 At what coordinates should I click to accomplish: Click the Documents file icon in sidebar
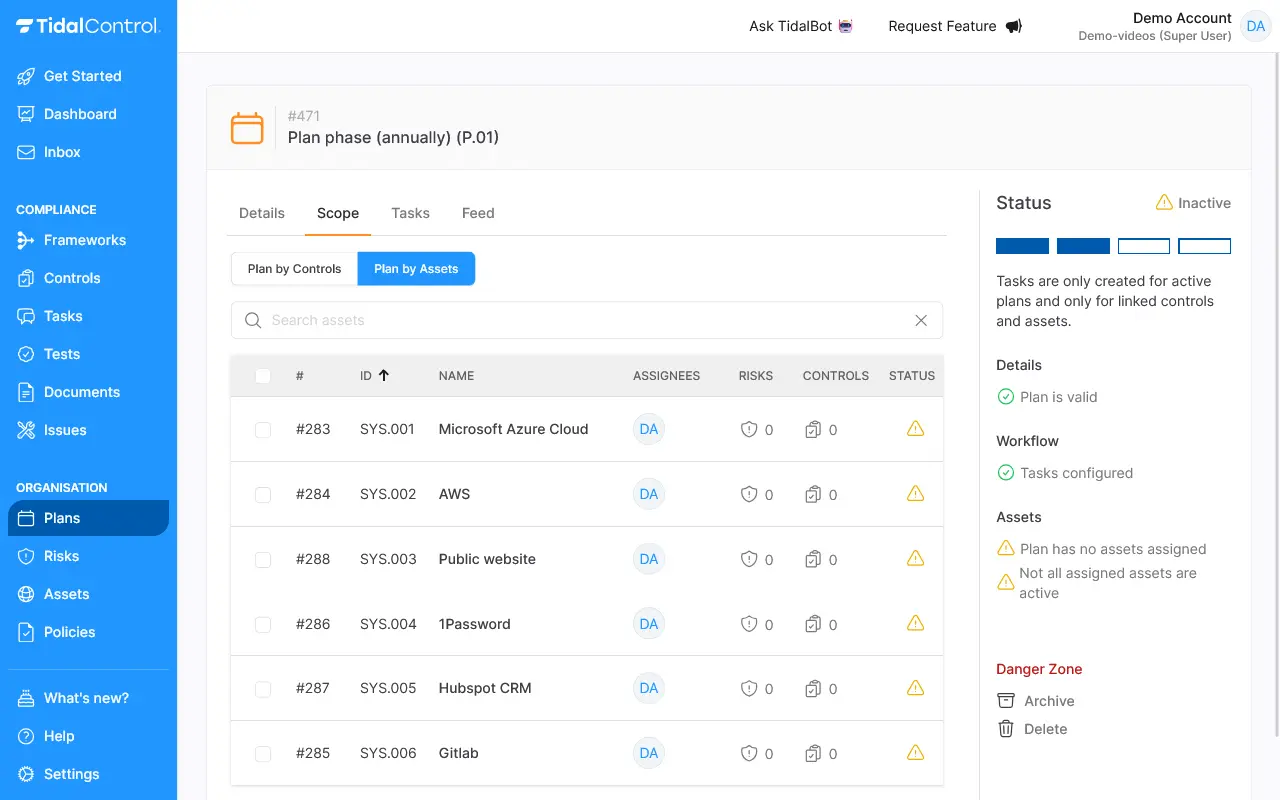coord(26,392)
